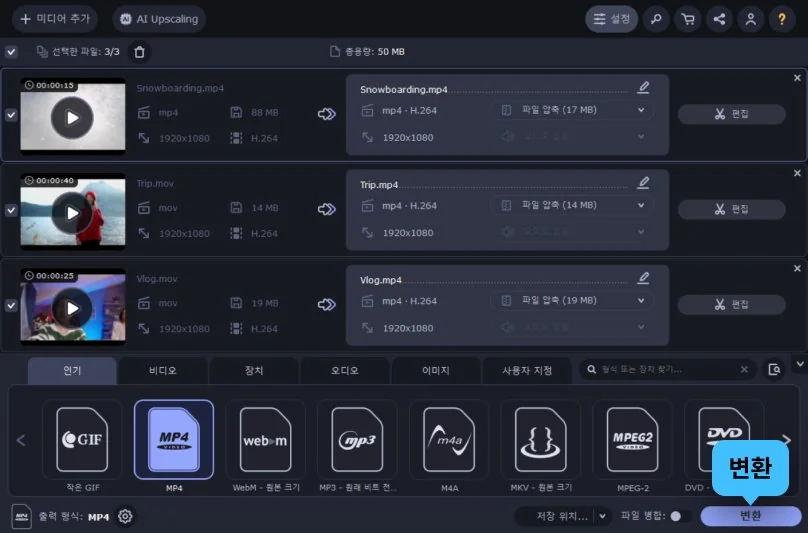Open the user account icon
808x533 pixels.
point(751,19)
